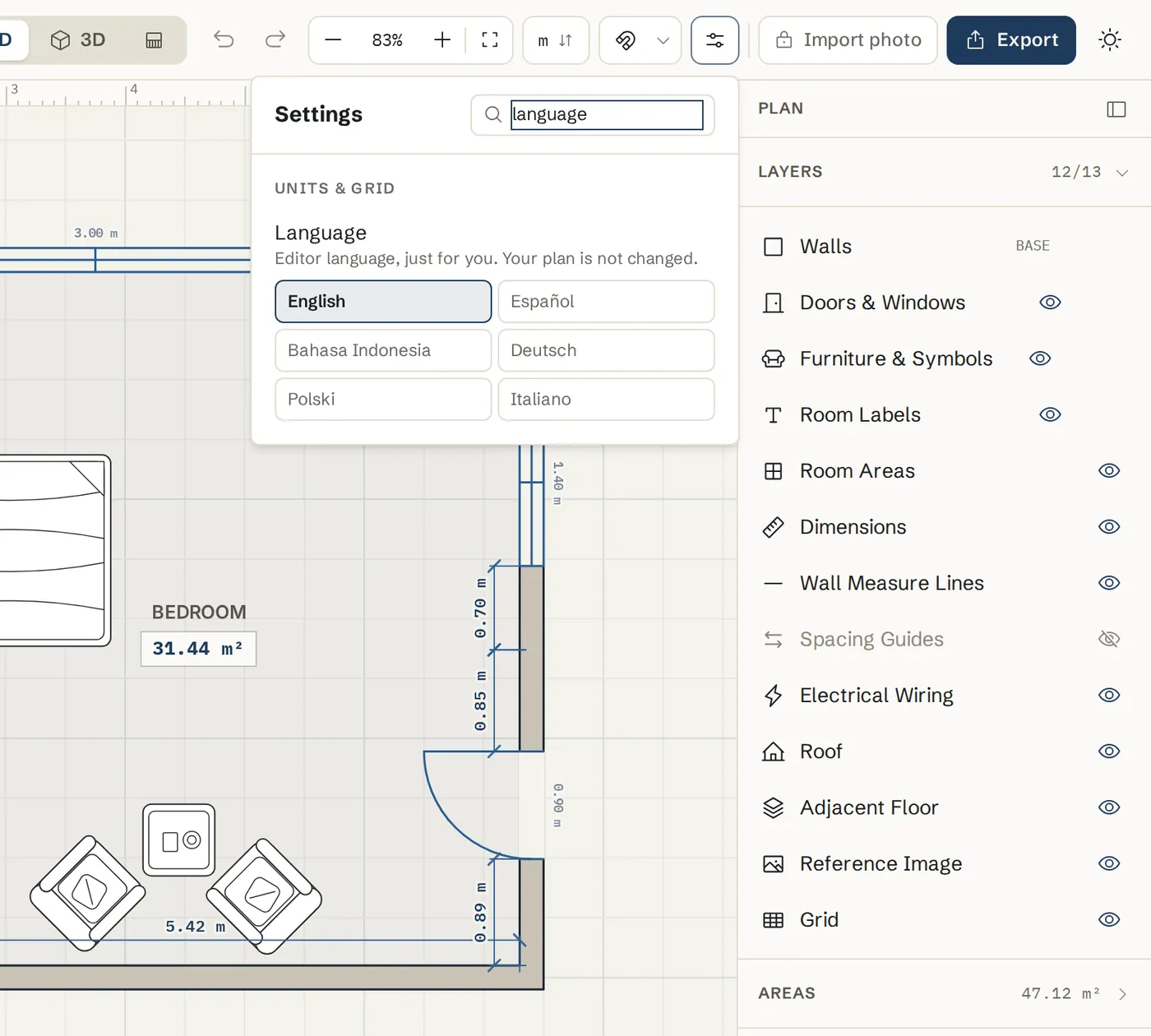Viewport: 1151px width, 1036px height.
Task: Hide the Room Labels layer
Action: [1050, 414]
